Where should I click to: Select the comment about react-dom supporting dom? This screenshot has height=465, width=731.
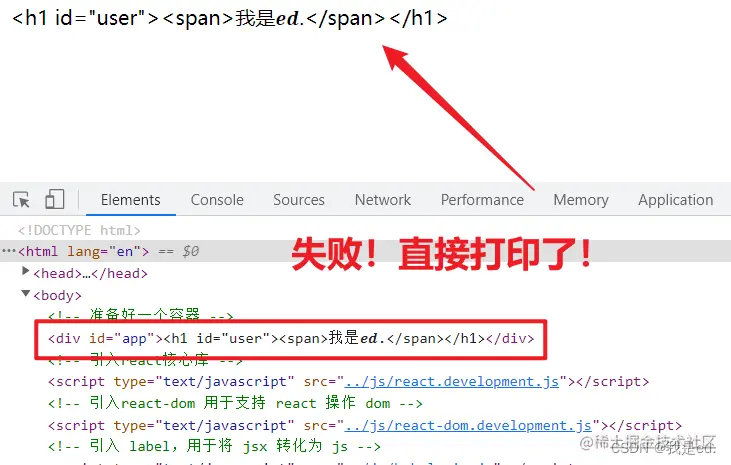coord(235,403)
